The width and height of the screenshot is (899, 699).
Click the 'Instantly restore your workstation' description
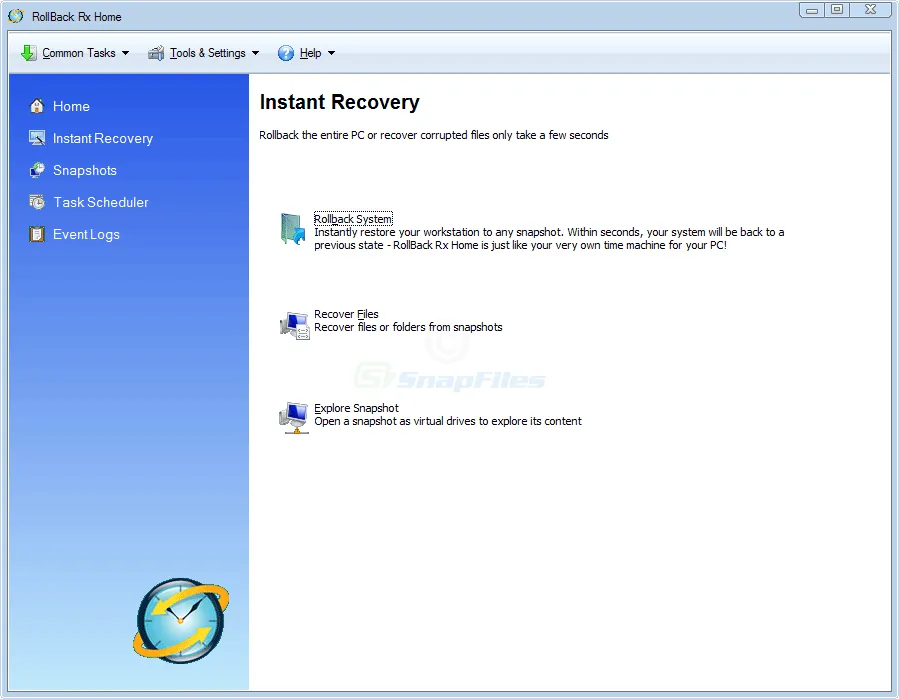549,239
